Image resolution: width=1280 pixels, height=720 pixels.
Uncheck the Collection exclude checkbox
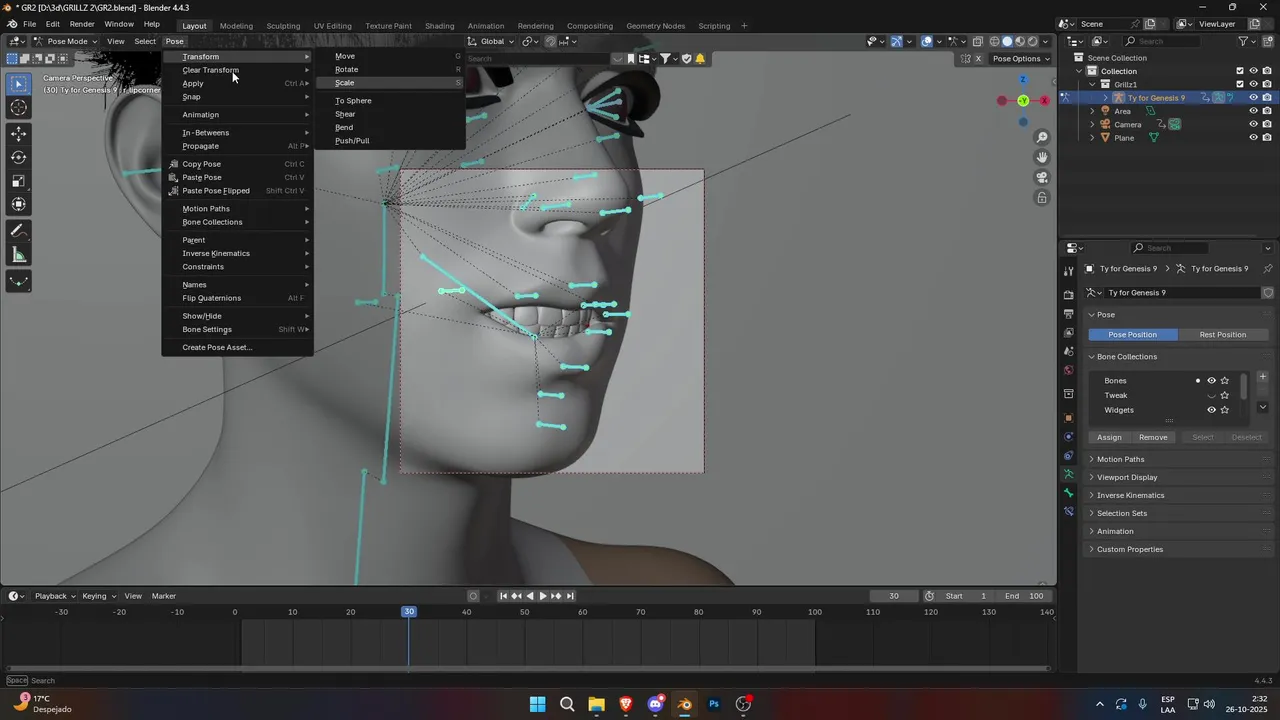(x=1240, y=71)
